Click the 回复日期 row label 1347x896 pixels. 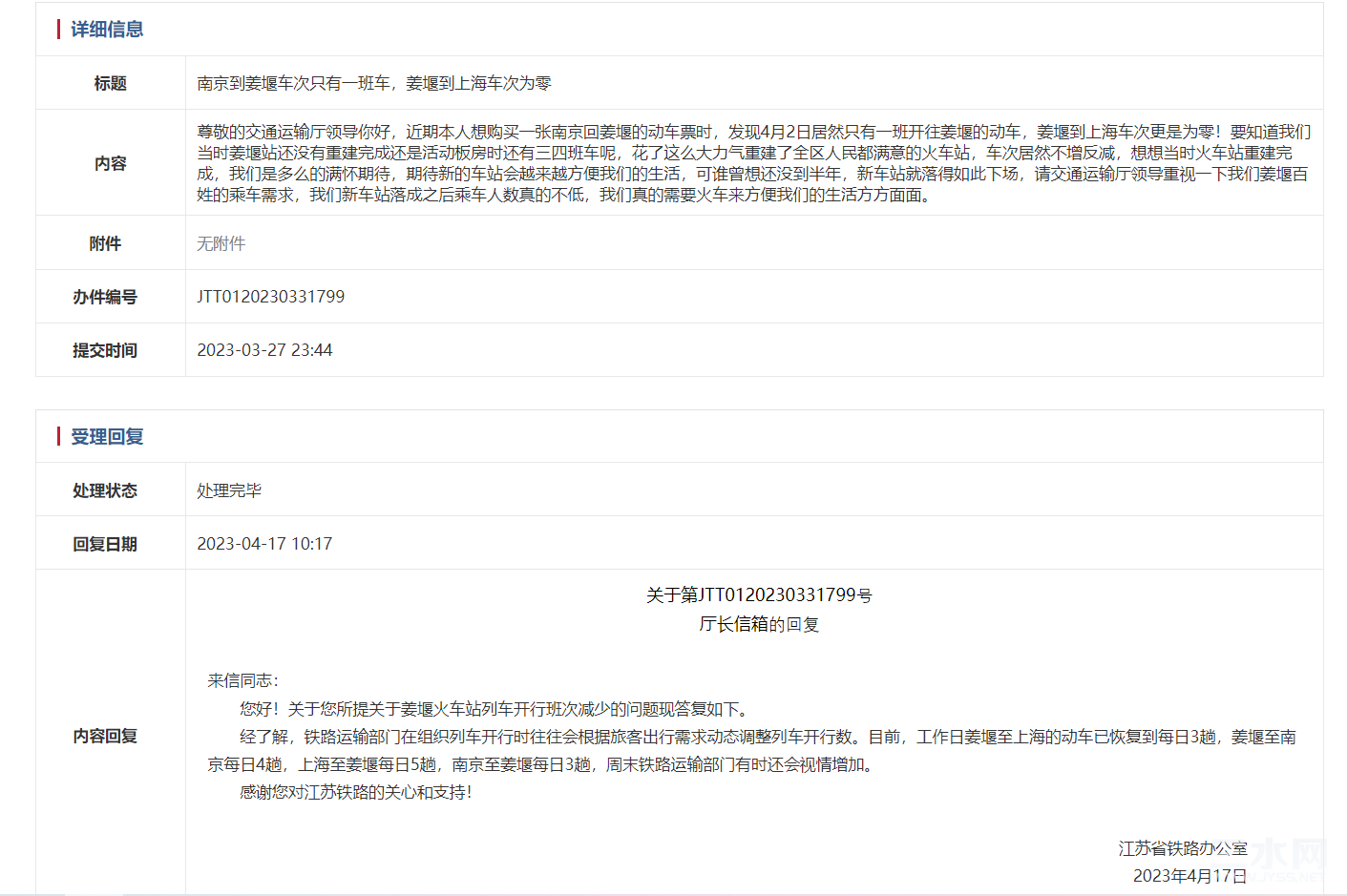point(105,544)
